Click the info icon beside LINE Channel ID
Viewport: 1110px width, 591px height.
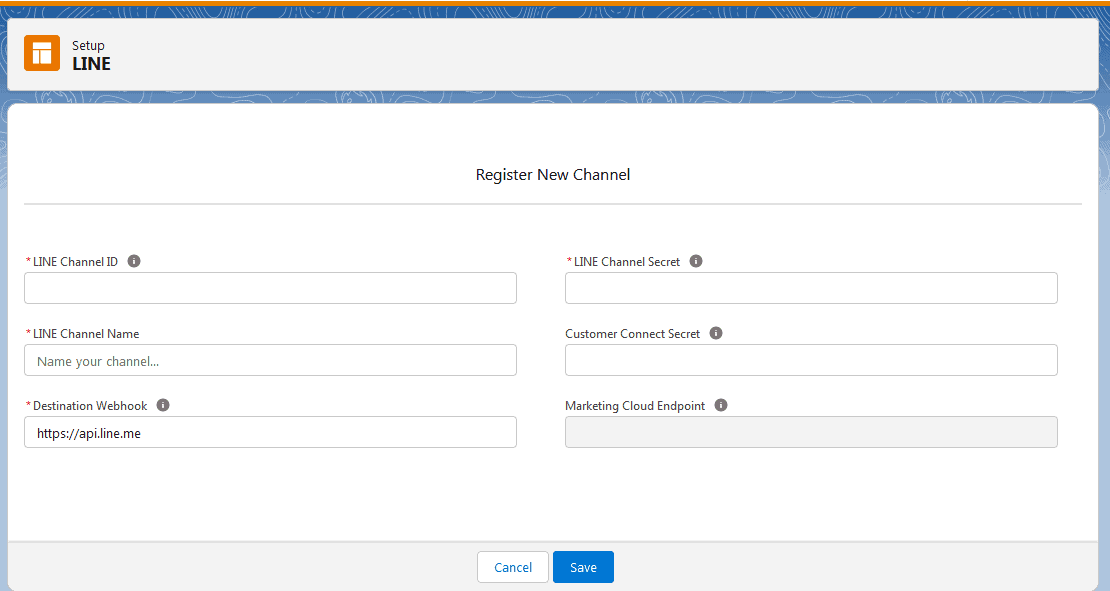133,260
